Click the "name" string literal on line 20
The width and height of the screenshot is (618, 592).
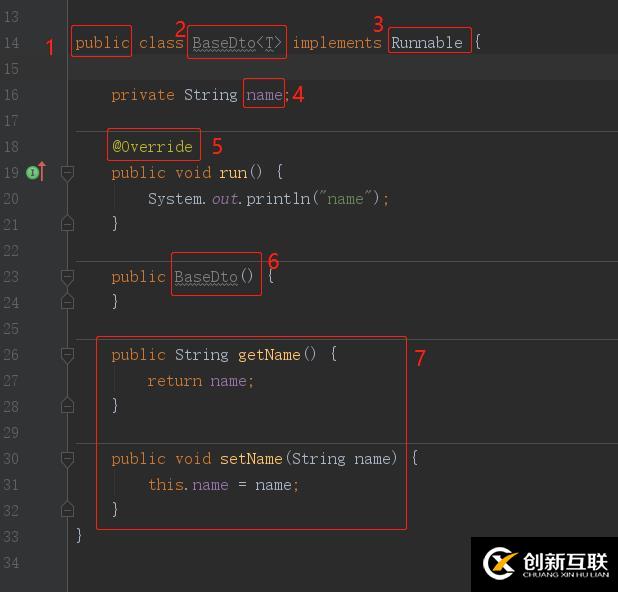348,198
